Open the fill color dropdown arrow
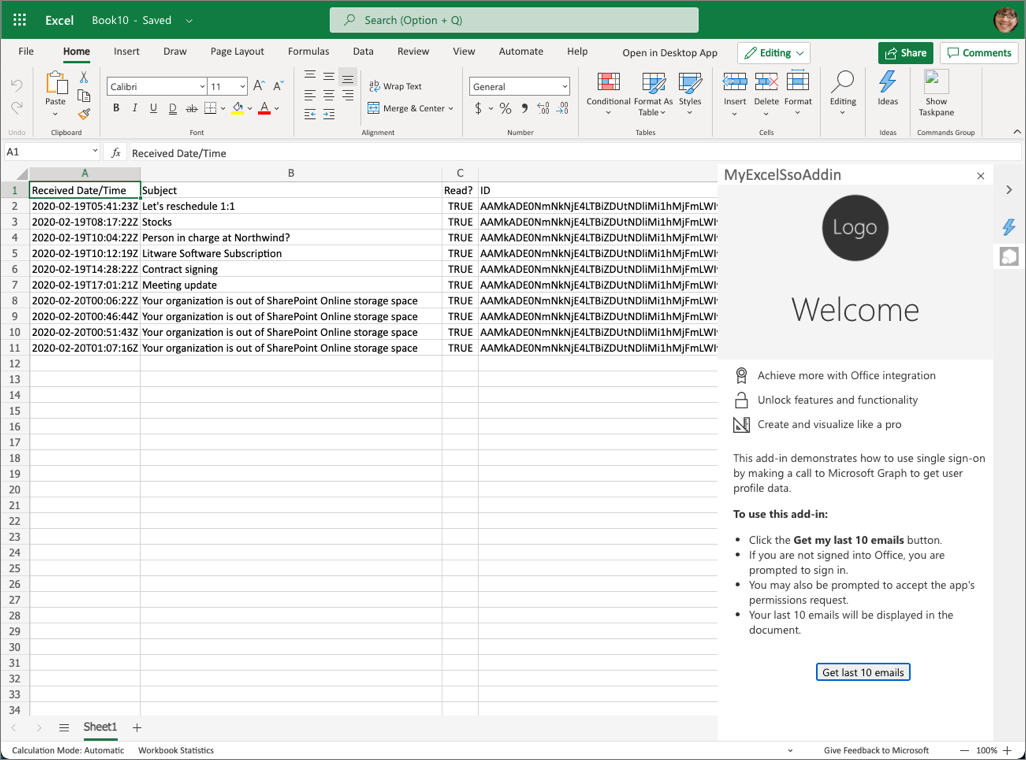The image size is (1026, 760). click(250, 109)
